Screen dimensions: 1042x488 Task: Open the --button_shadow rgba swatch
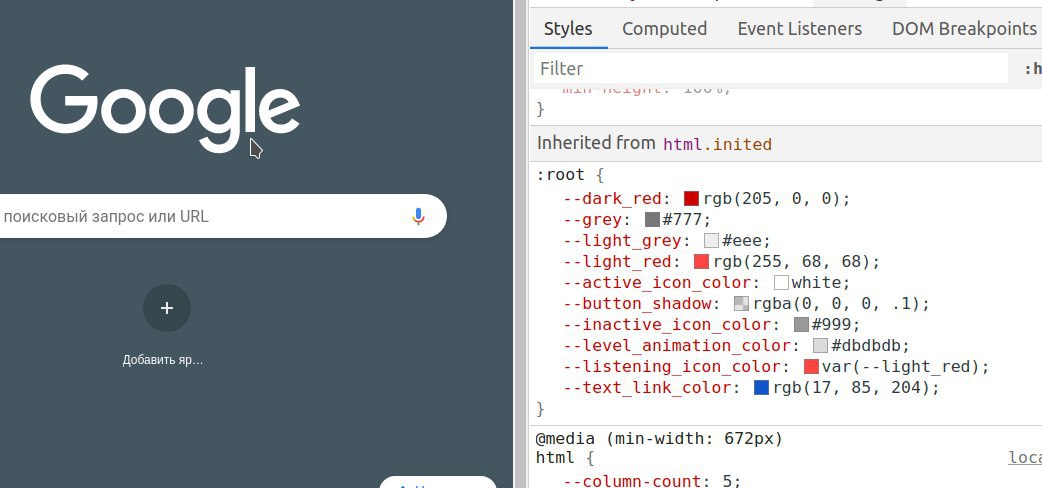741,304
